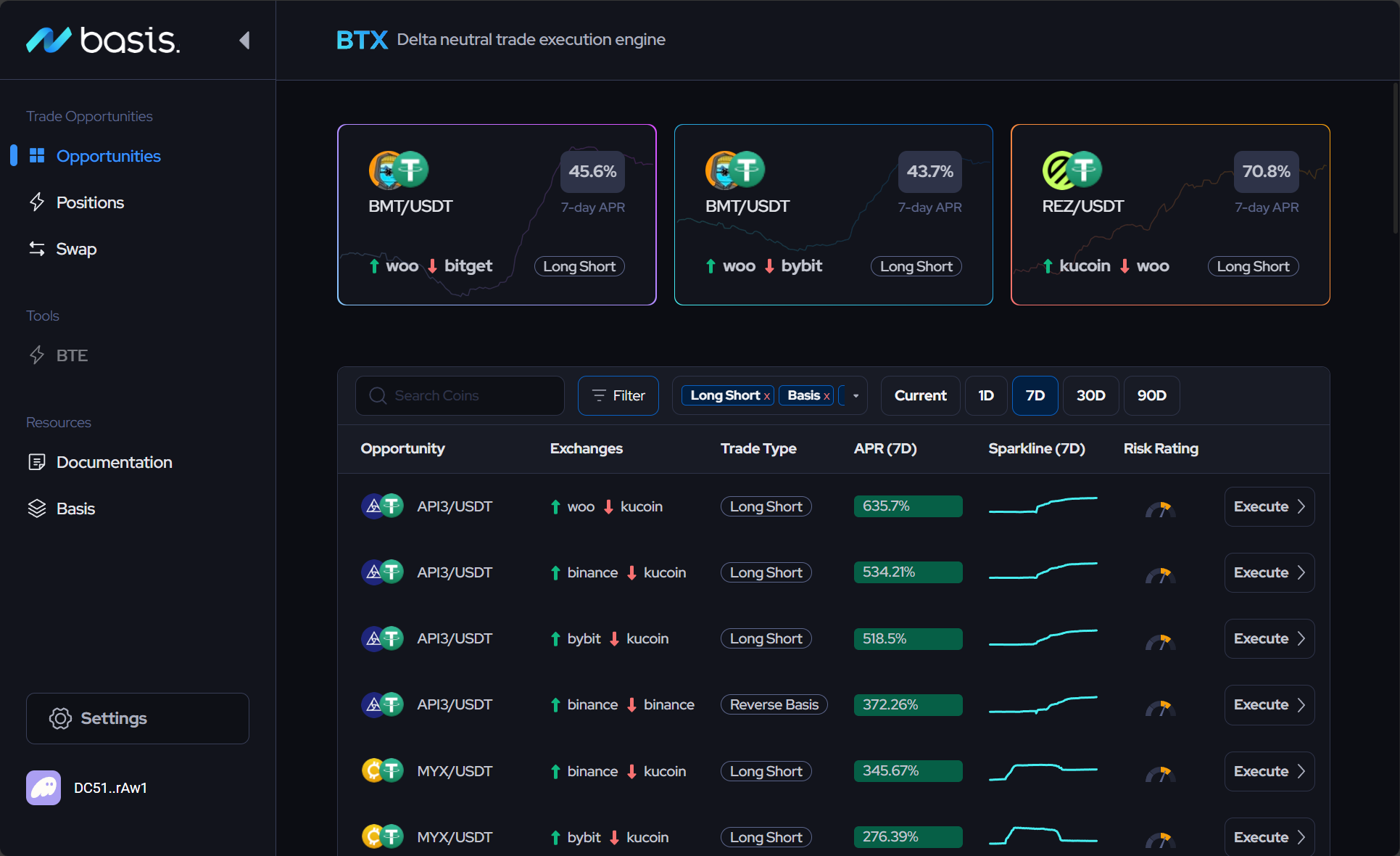
Task: Click the 518.5% APR value
Action: point(908,638)
